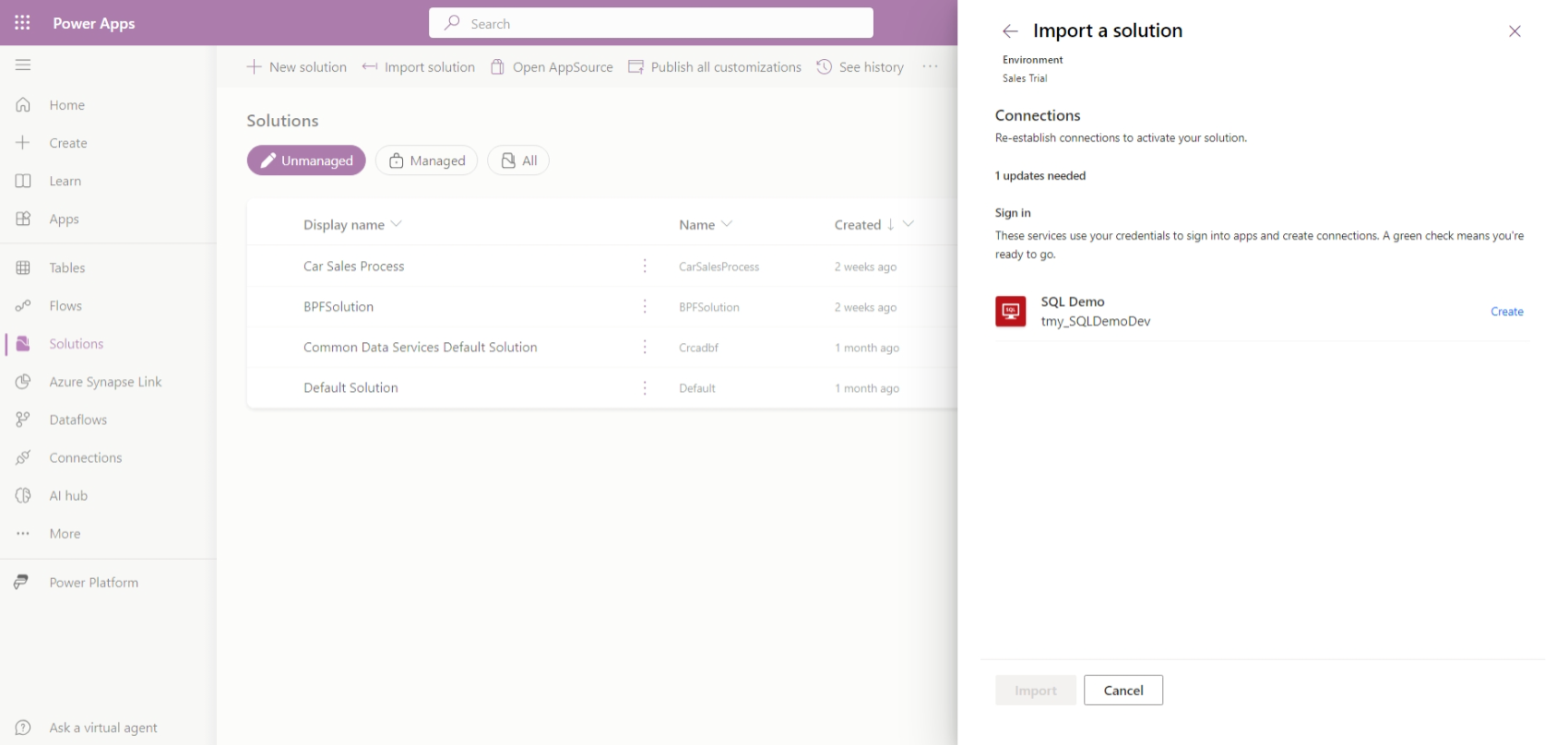Screen dimensions: 1568x745
Task: Click the Create plus icon in sidebar
Action: (x=23, y=143)
